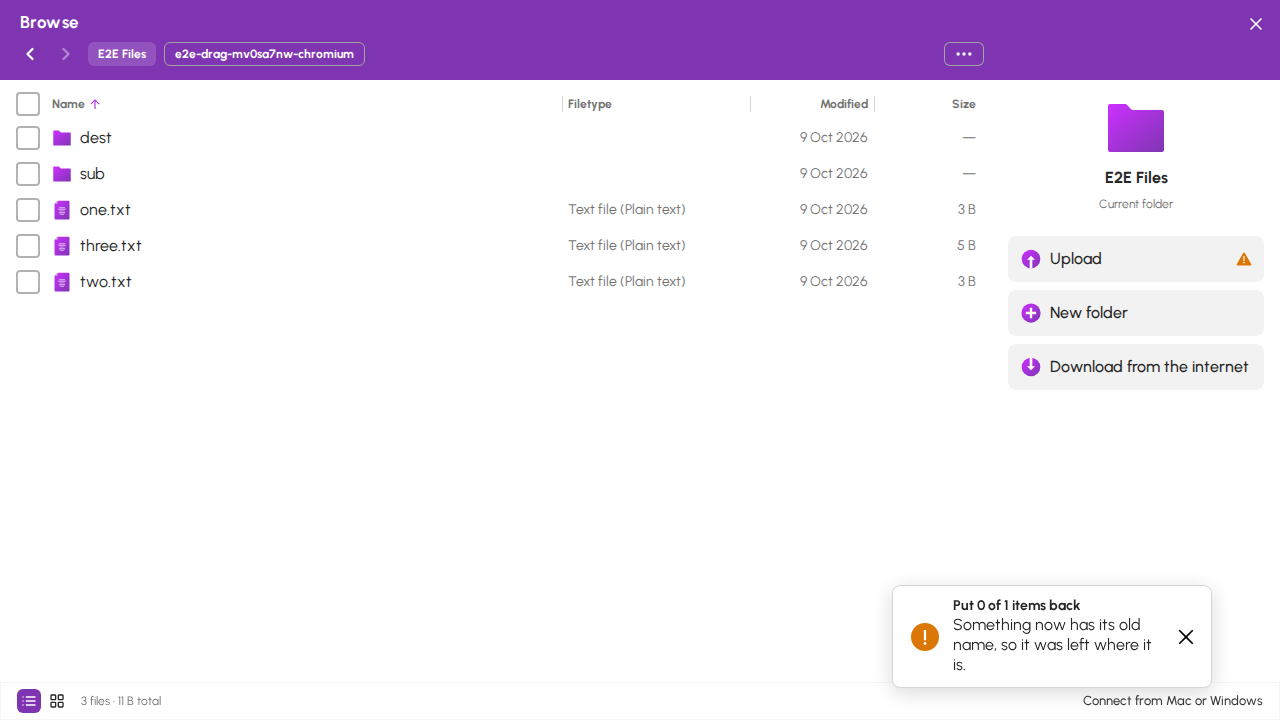Click the dest folder icon

coord(62,138)
